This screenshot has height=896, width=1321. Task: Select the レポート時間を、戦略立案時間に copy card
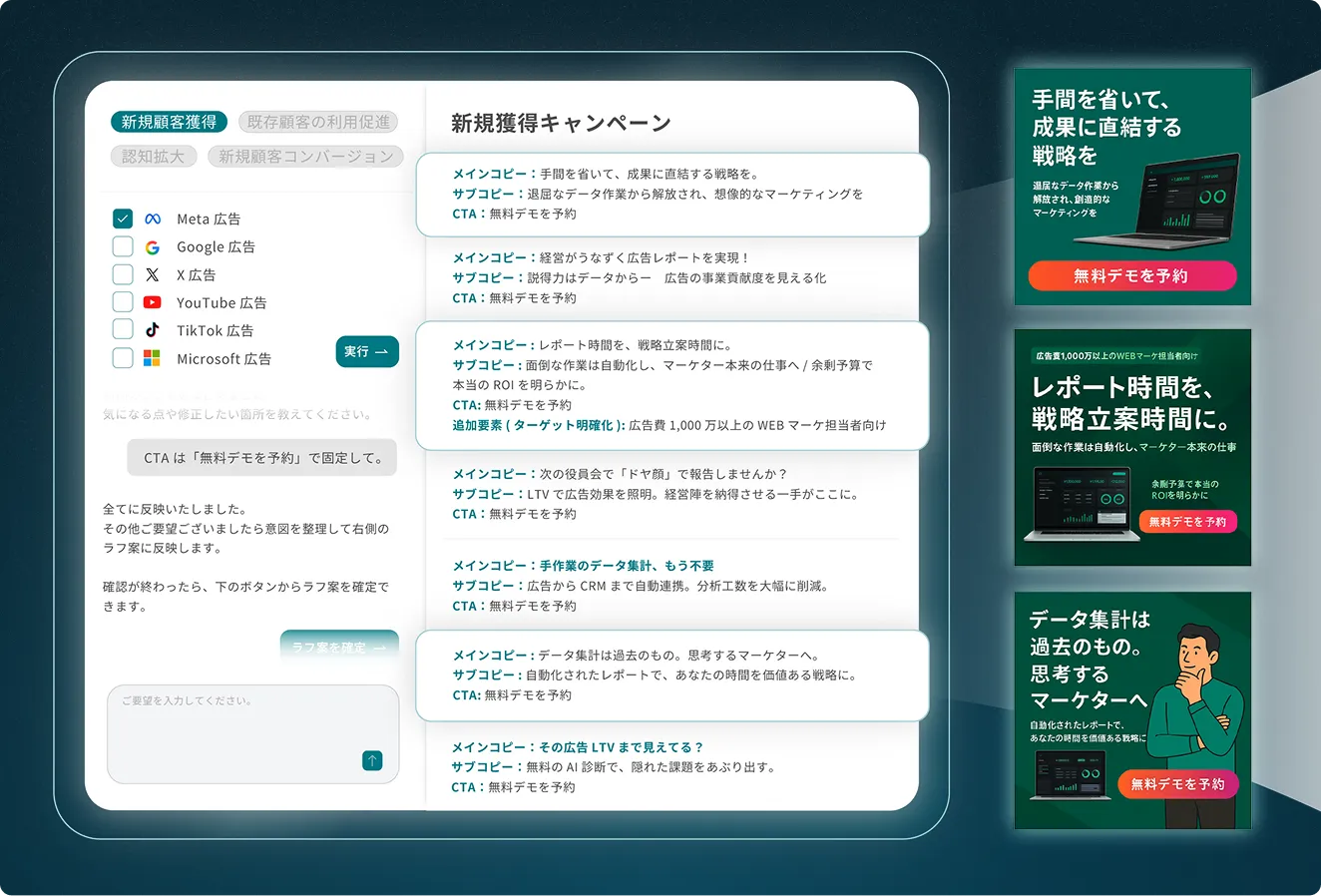coord(671,385)
